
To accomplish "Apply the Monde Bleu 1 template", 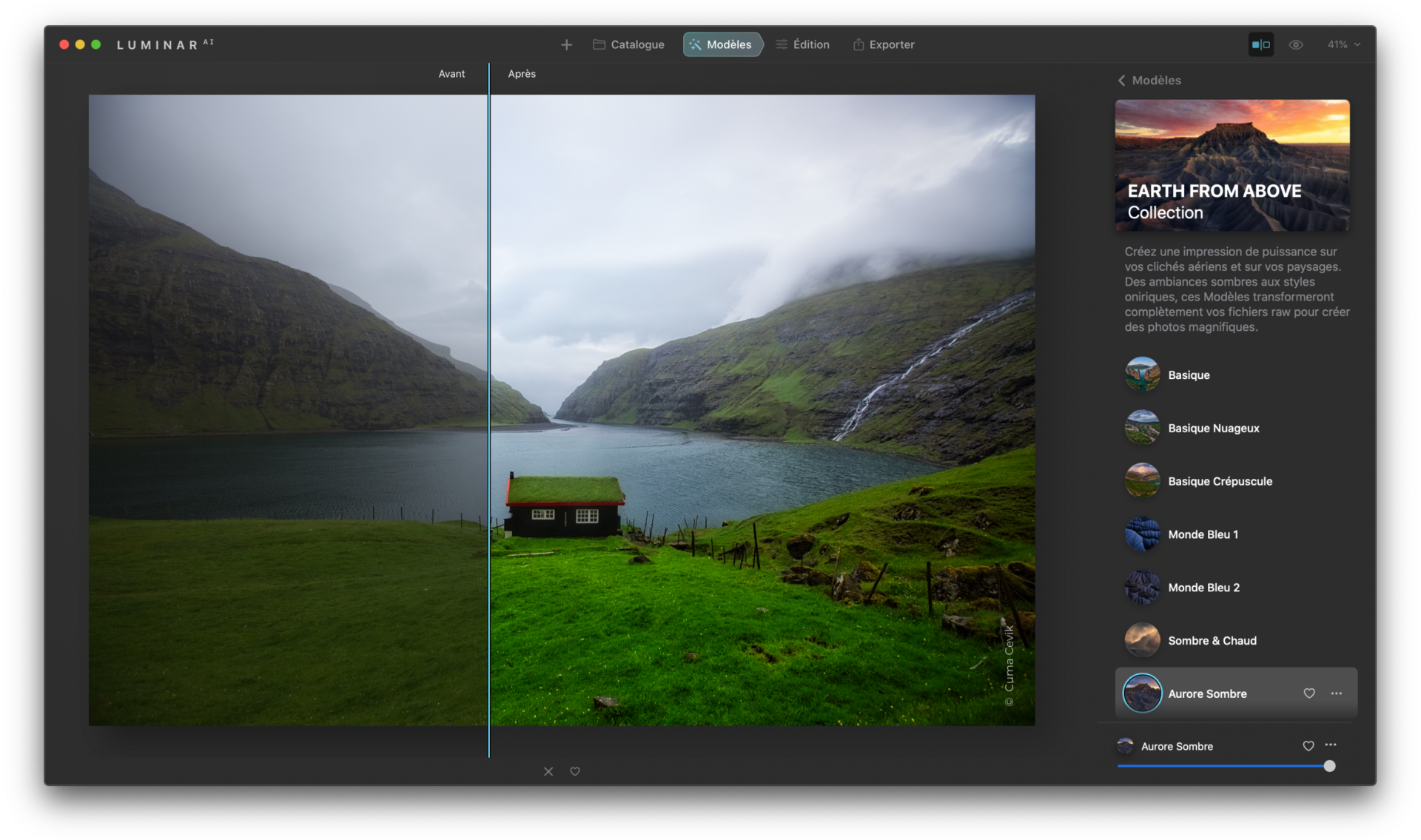I will 1203,534.
